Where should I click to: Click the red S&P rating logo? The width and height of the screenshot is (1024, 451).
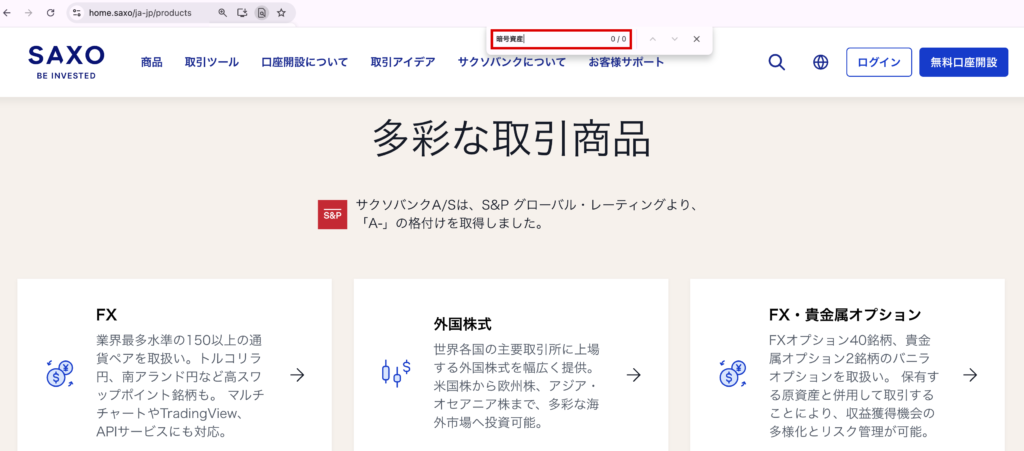click(x=332, y=215)
